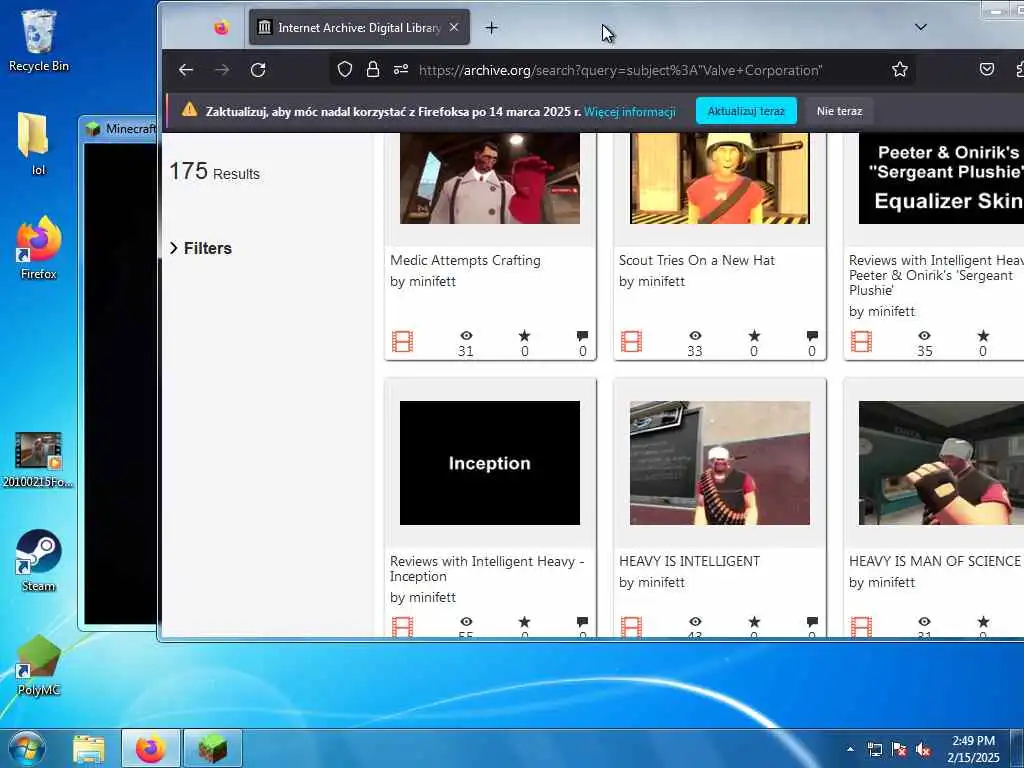Close the Internet Archive tab

click(454, 27)
